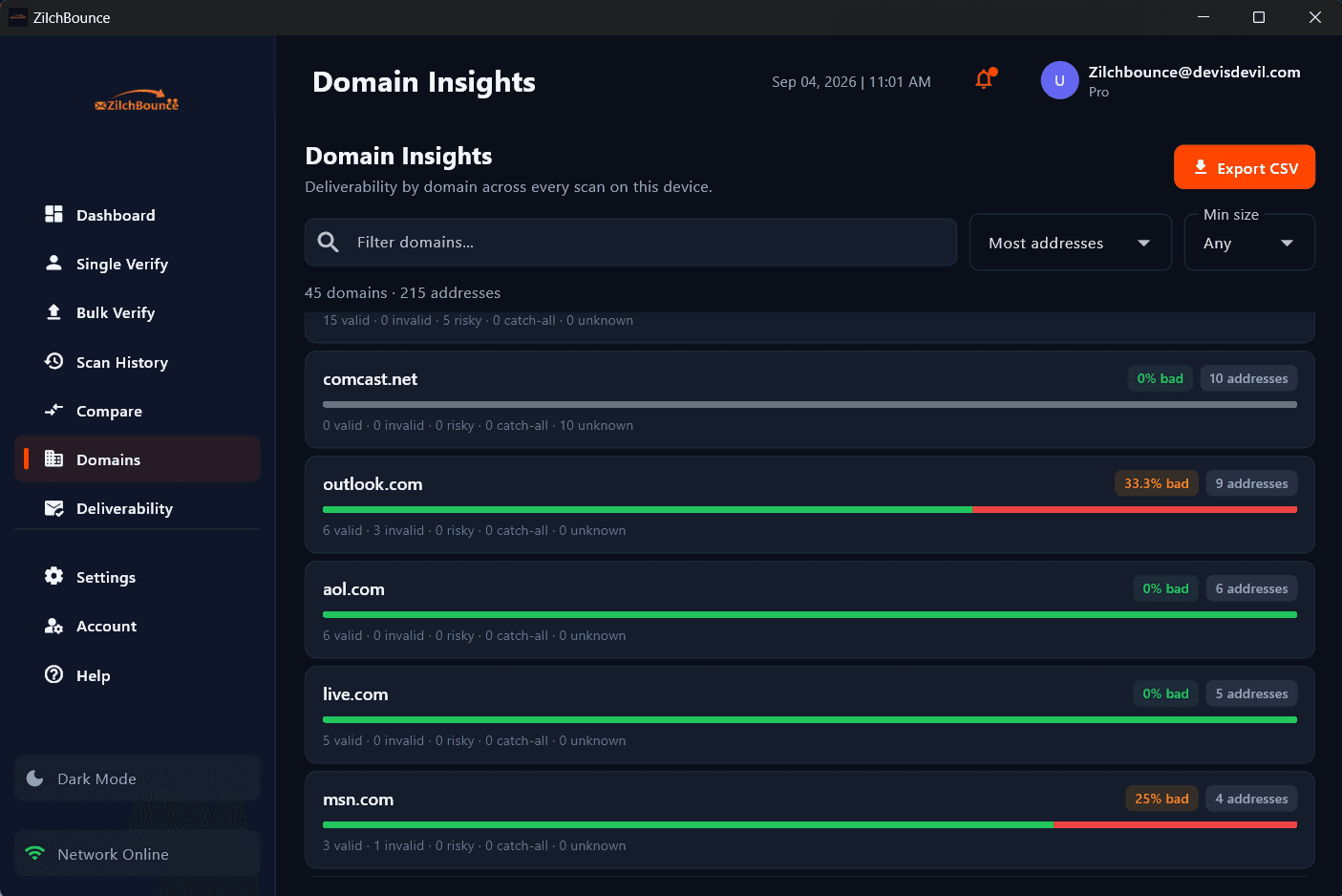The width and height of the screenshot is (1342, 896).
Task: Click the Settings gear icon
Action: coord(53,576)
